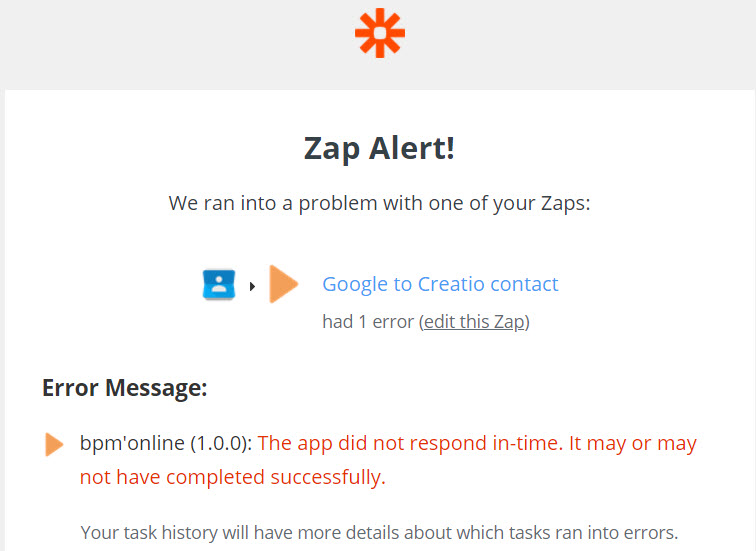This screenshot has height=551, width=756.
Task: Select the 'Zap Alert!' heading
Action: pyautogui.click(x=379, y=148)
